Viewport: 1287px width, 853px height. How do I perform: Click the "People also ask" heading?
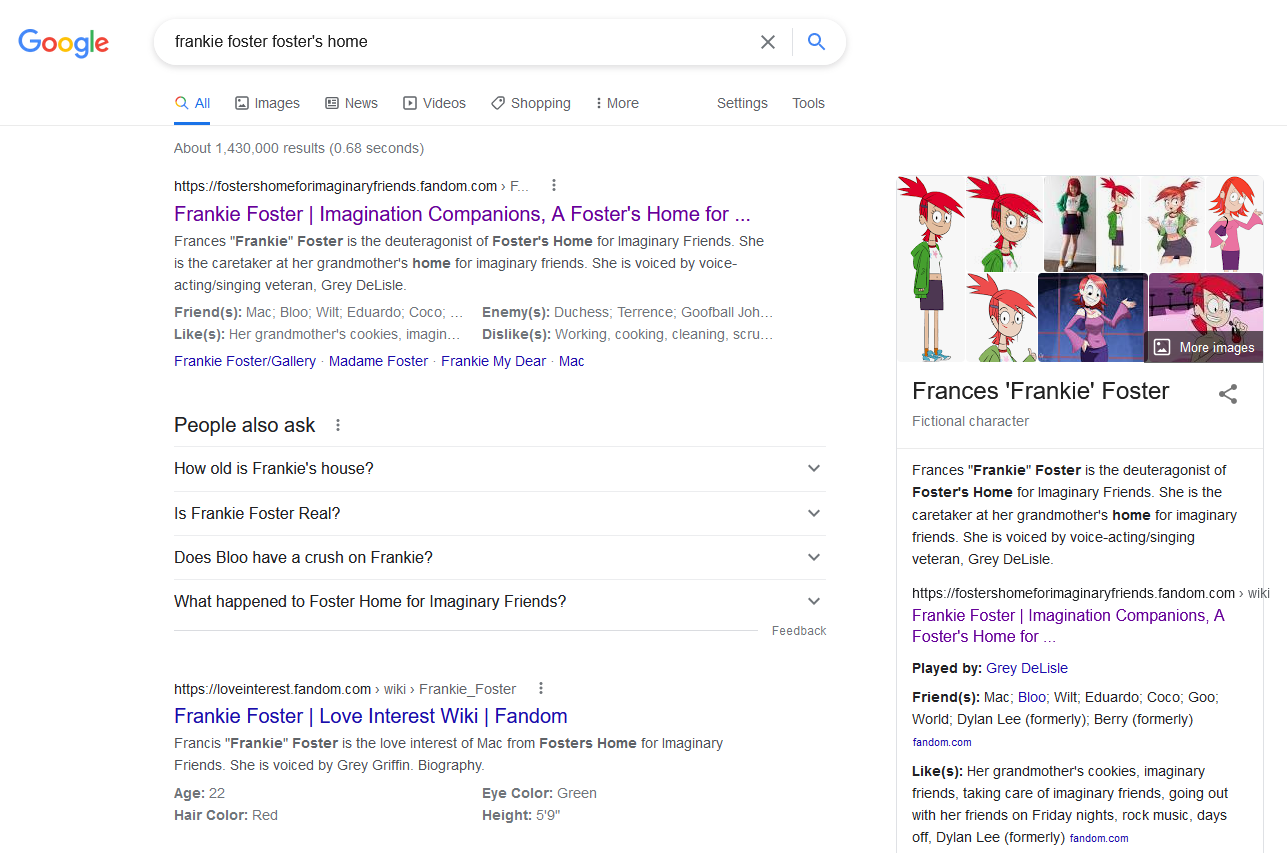[245, 425]
